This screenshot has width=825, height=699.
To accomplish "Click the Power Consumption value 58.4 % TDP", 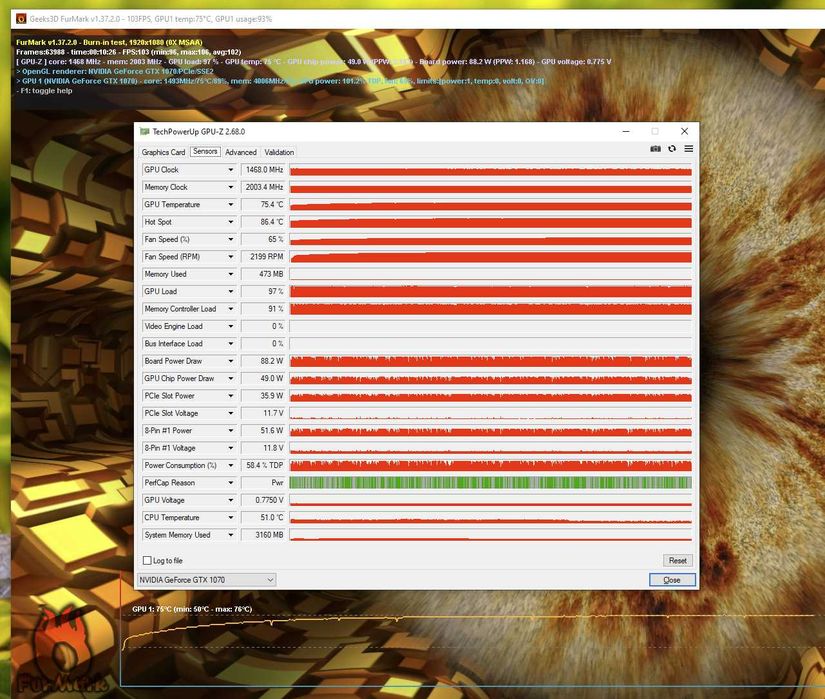I will (263, 465).
